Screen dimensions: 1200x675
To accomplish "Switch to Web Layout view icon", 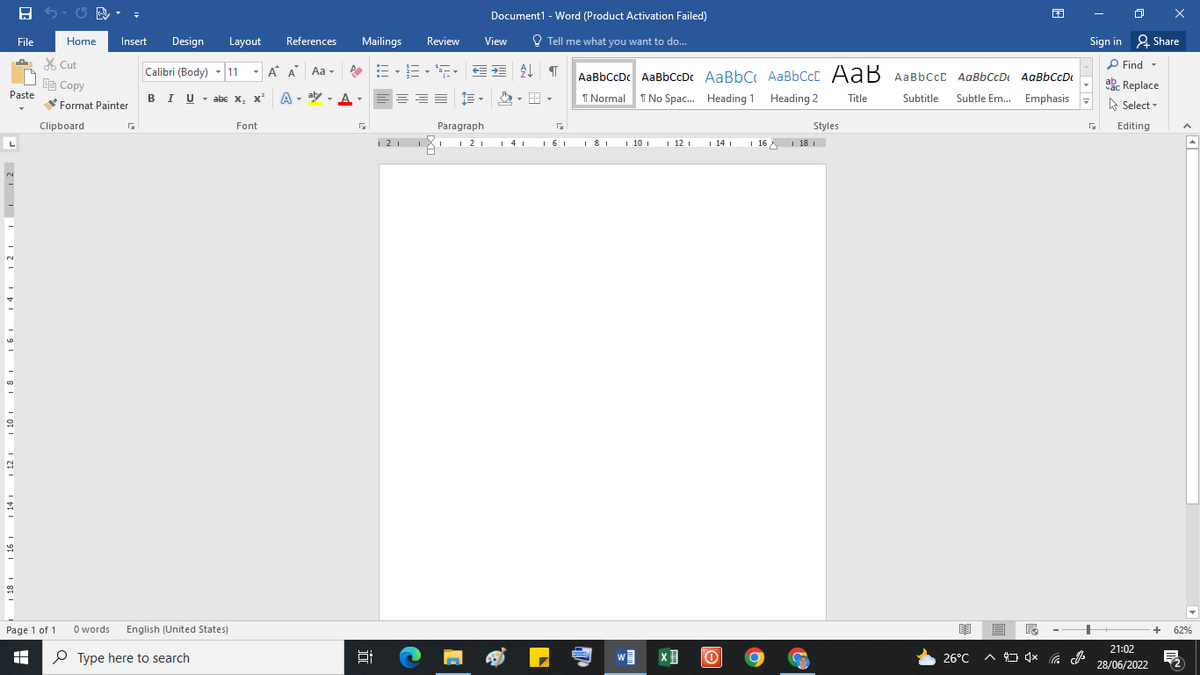I will 1033,630.
